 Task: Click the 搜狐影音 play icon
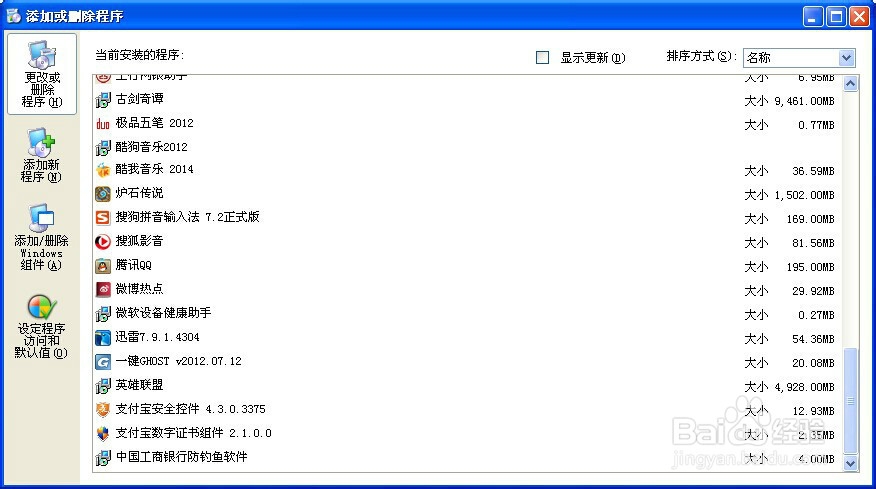(103, 242)
